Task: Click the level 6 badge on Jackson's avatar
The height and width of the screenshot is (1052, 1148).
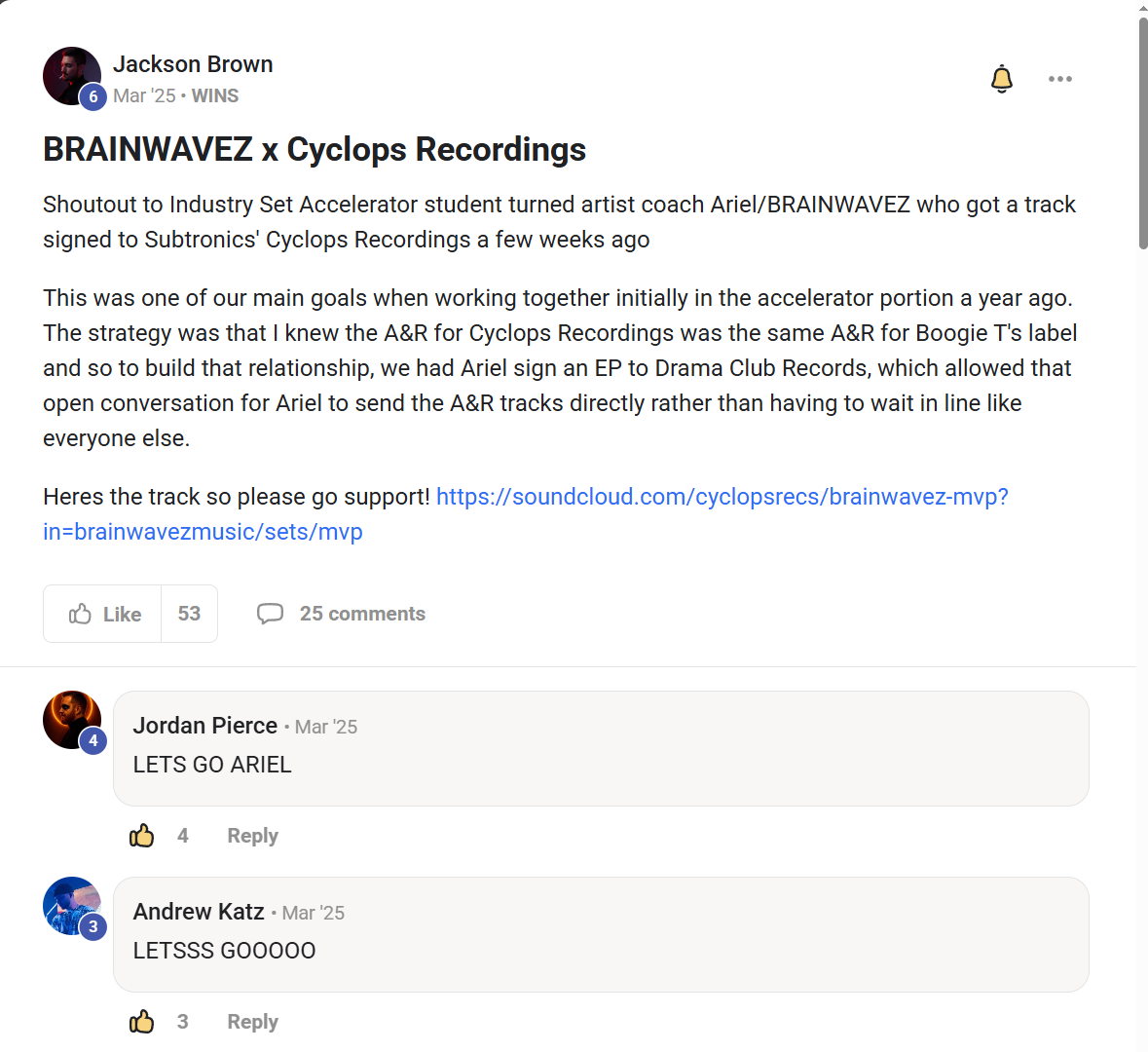Action: (93, 95)
